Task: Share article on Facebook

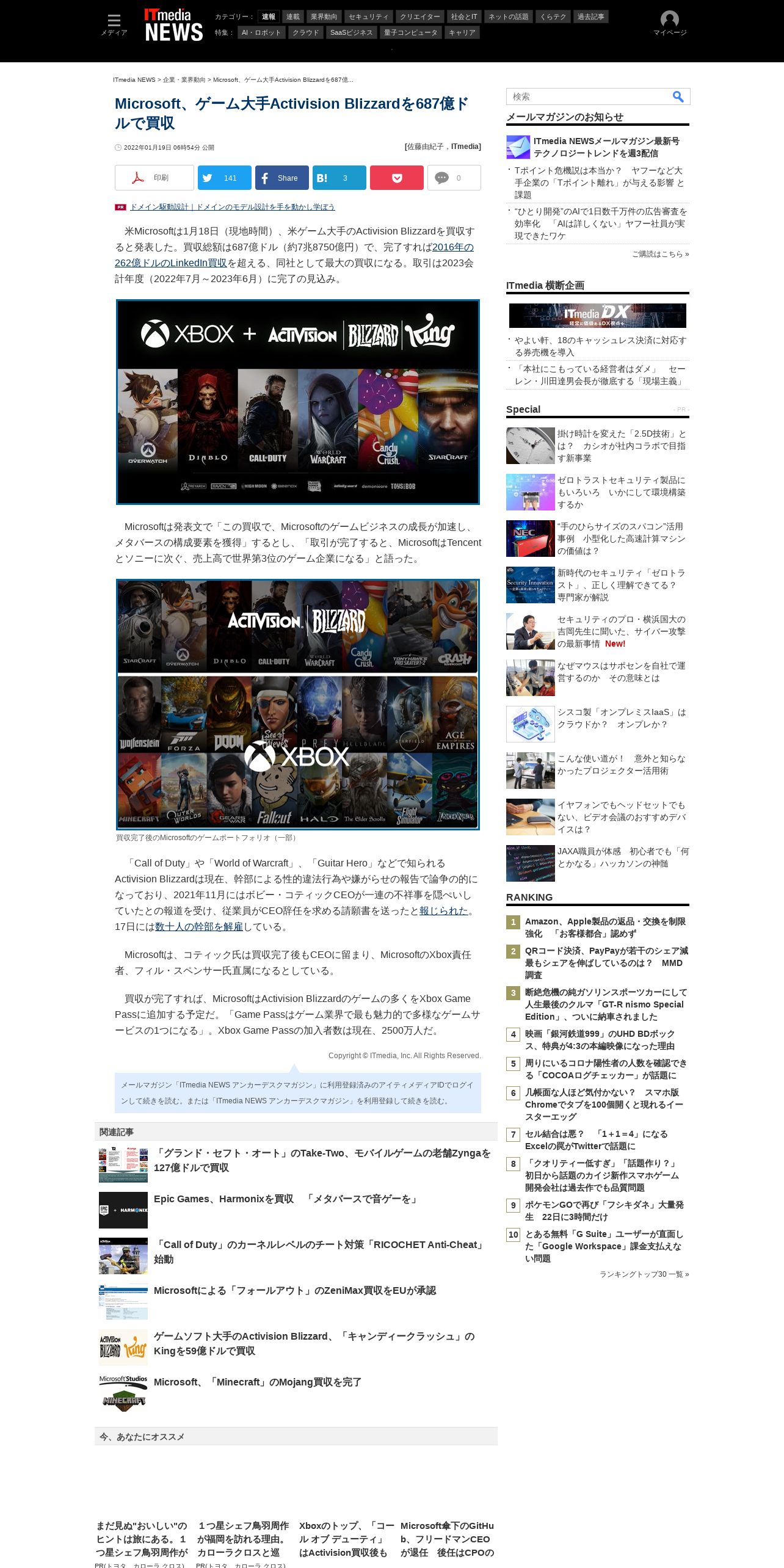Action: [x=281, y=178]
